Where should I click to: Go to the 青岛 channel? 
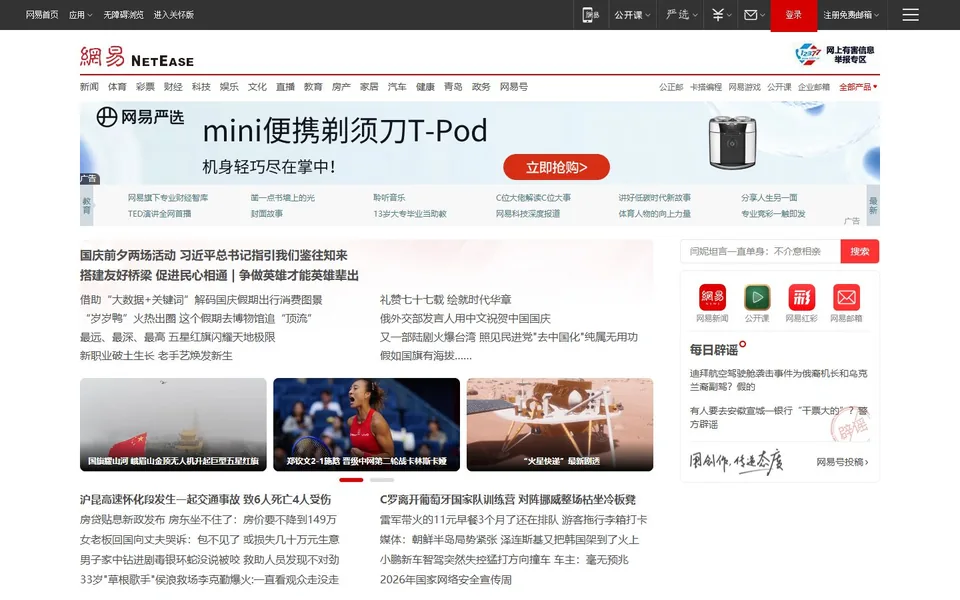pyautogui.click(x=453, y=87)
